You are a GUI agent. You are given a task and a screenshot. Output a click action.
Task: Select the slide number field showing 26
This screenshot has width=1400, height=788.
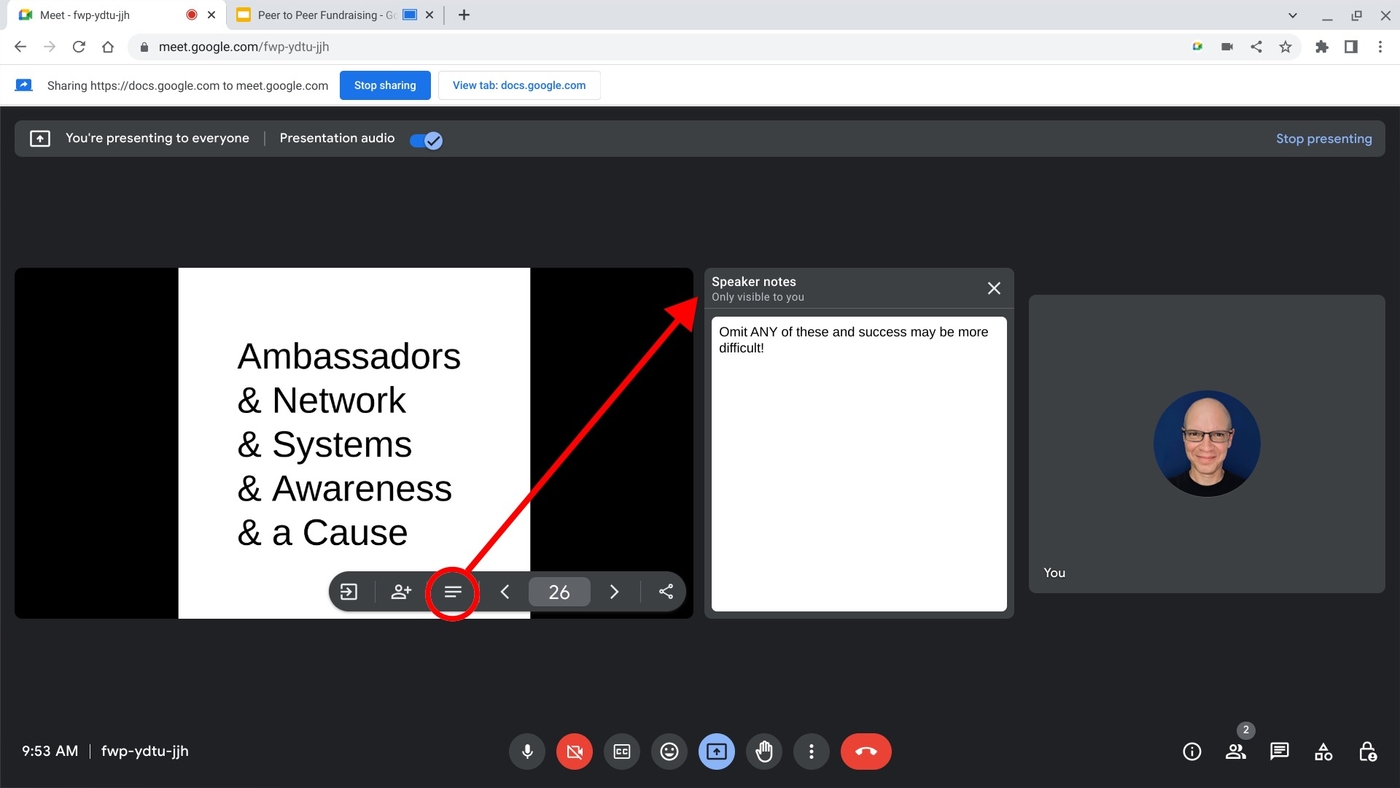559,591
